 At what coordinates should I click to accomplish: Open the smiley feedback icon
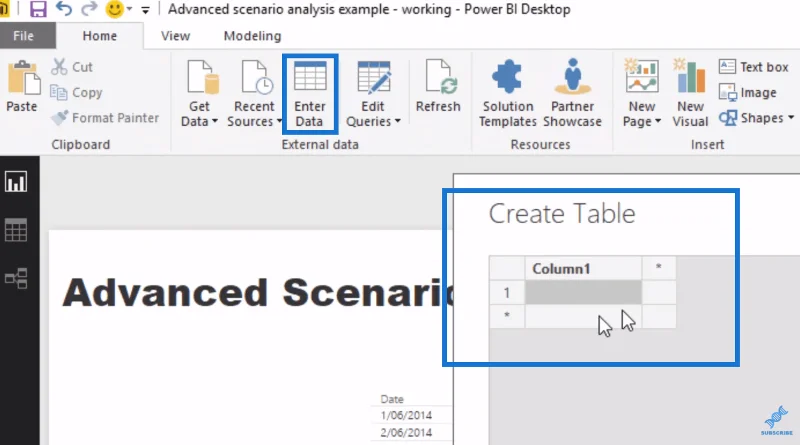tap(114, 9)
